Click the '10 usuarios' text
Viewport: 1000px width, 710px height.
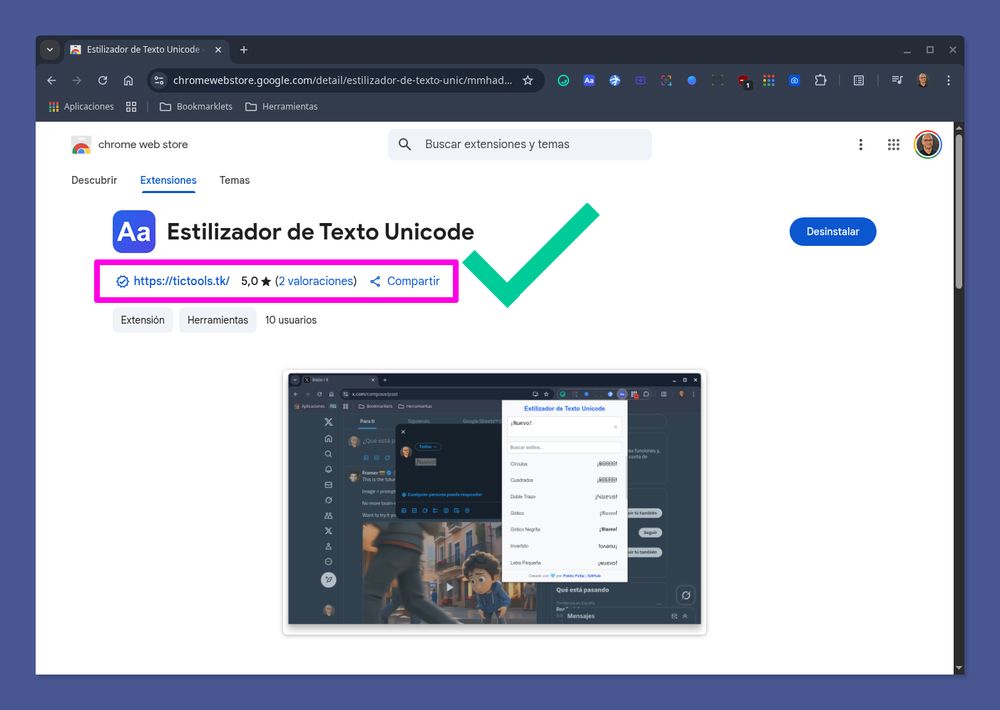point(291,320)
